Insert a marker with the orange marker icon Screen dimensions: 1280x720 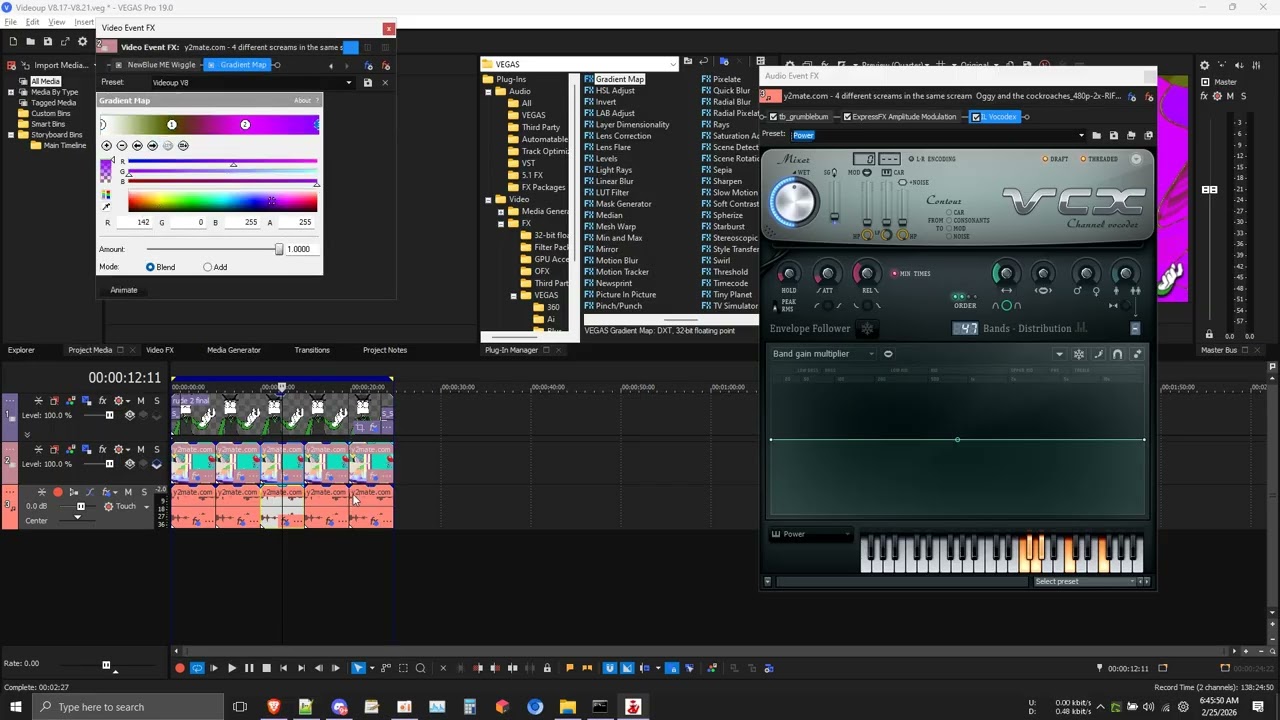coord(570,668)
